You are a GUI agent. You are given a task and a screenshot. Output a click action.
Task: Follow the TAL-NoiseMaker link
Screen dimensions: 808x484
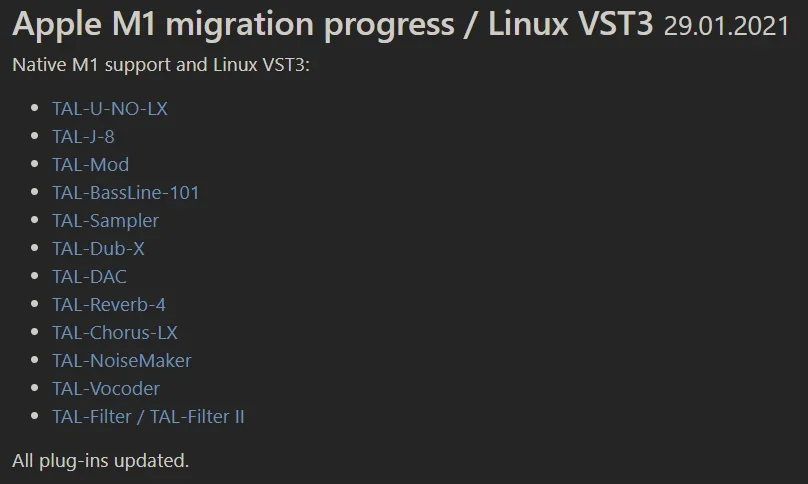[x=122, y=360]
